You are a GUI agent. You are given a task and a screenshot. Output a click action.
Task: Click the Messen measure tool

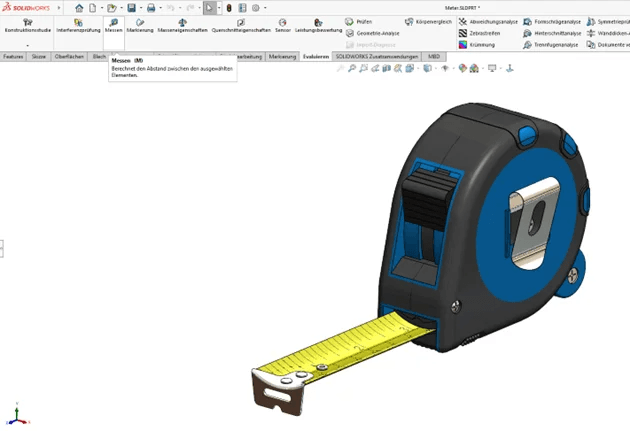[113, 25]
